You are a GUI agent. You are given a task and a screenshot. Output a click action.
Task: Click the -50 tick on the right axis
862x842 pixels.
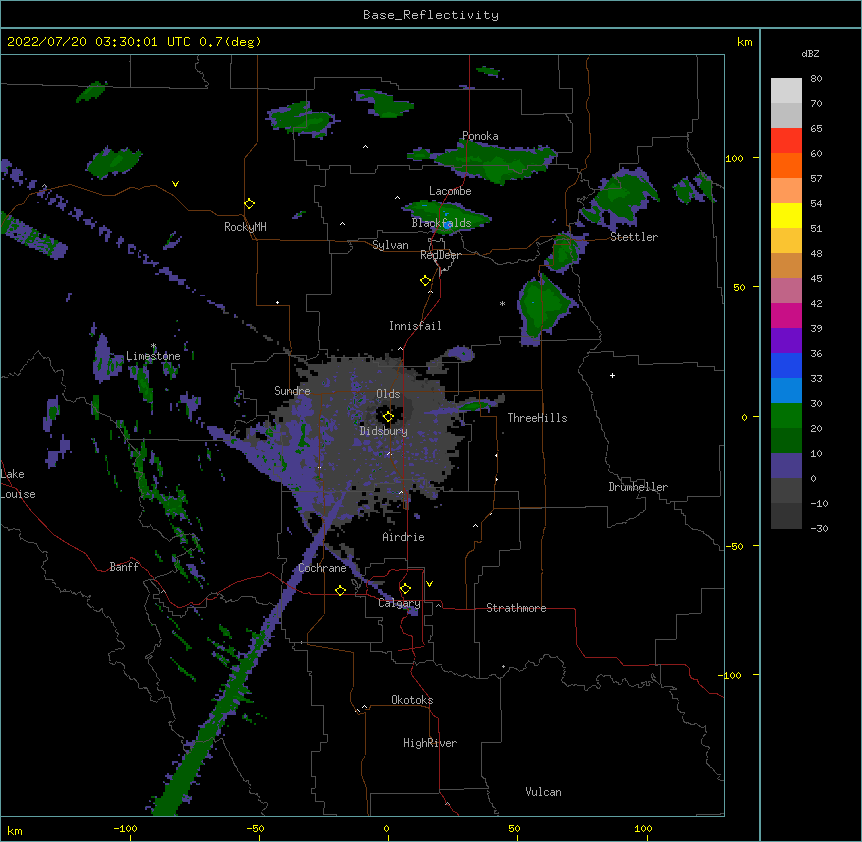pos(734,546)
